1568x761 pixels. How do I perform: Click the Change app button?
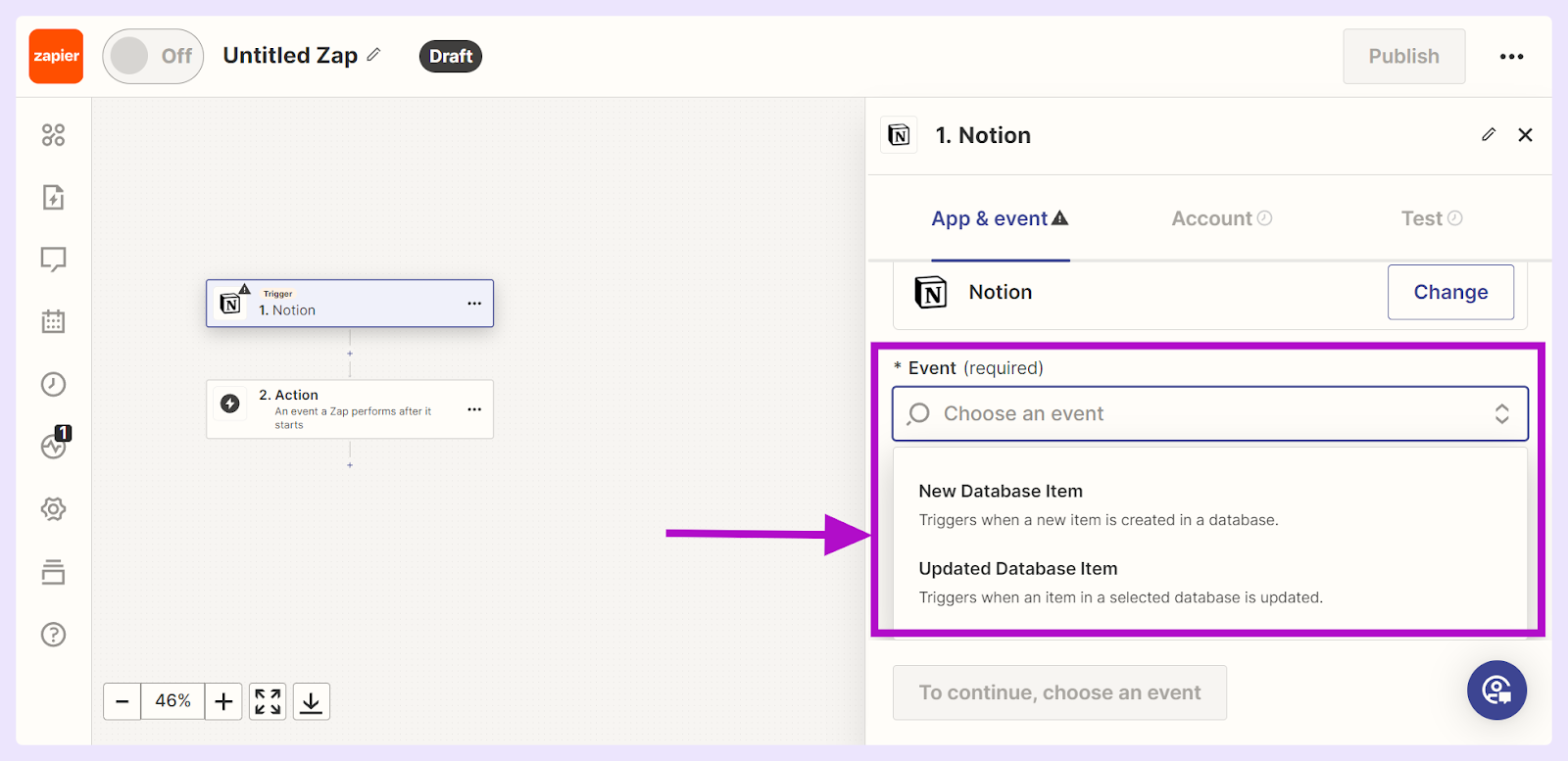[1450, 292]
